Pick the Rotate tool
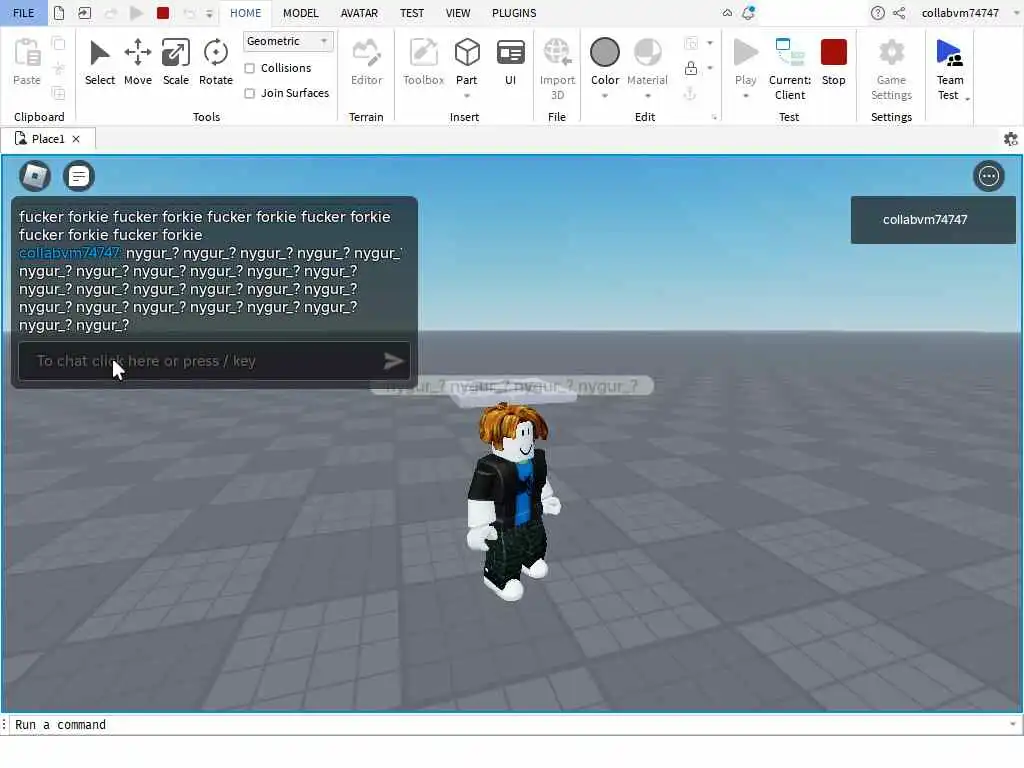Screen dimensions: 1024x768 (216, 62)
